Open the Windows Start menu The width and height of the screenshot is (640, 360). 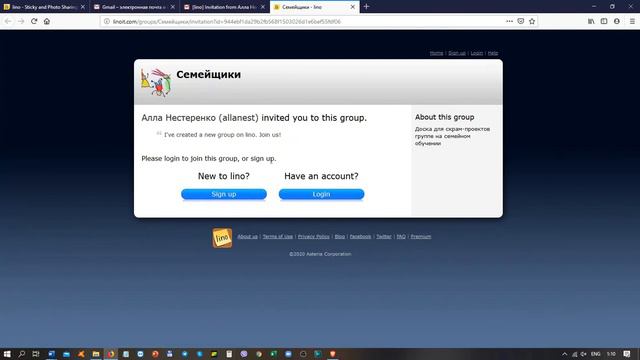point(7,354)
